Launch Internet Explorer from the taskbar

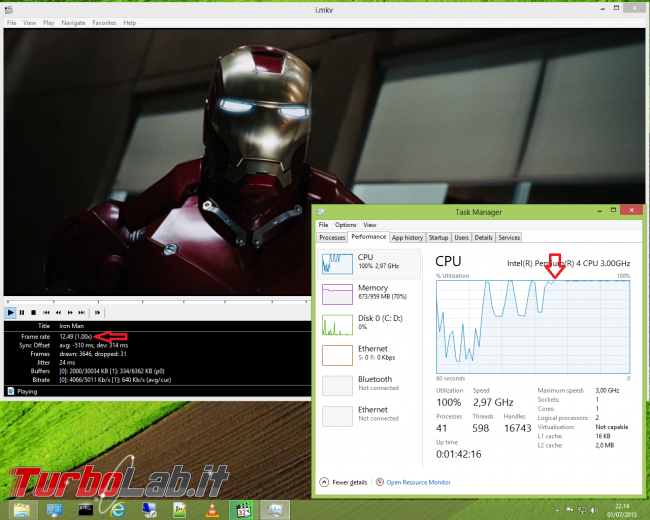click(118, 510)
